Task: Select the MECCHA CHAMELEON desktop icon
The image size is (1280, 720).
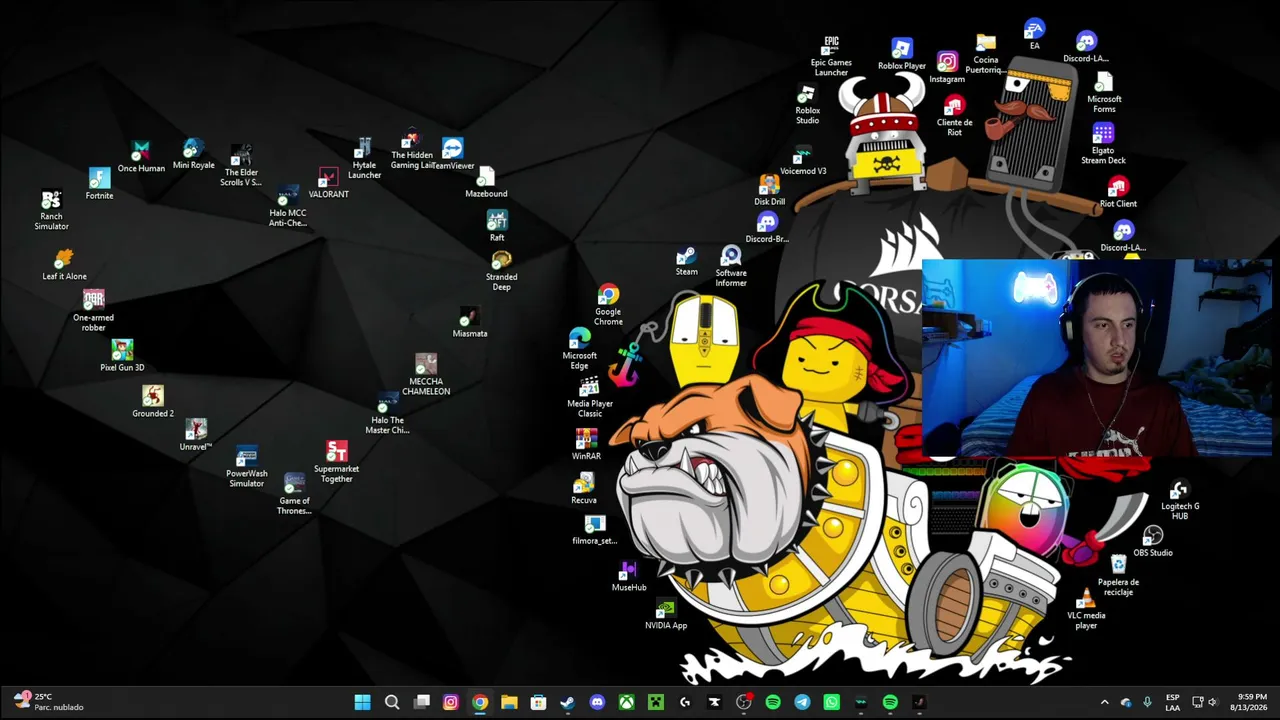Action: click(426, 375)
